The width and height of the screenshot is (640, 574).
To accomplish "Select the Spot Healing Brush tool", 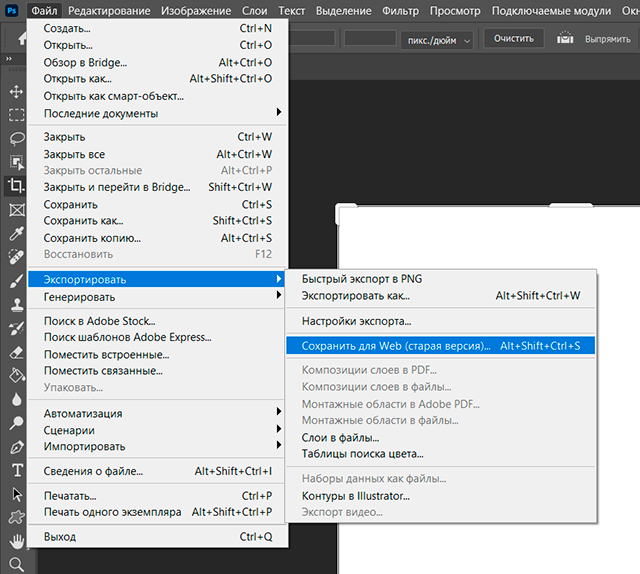I will click(16, 257).
